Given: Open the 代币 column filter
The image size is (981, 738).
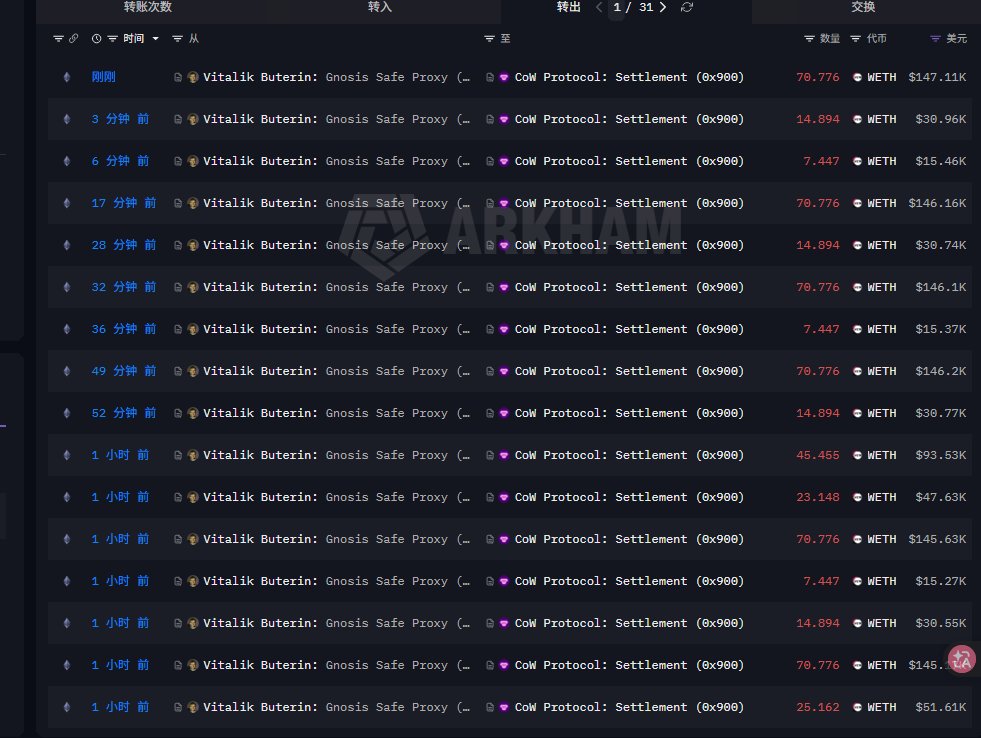Looking at the screenshot, I should tap(855, 39).
